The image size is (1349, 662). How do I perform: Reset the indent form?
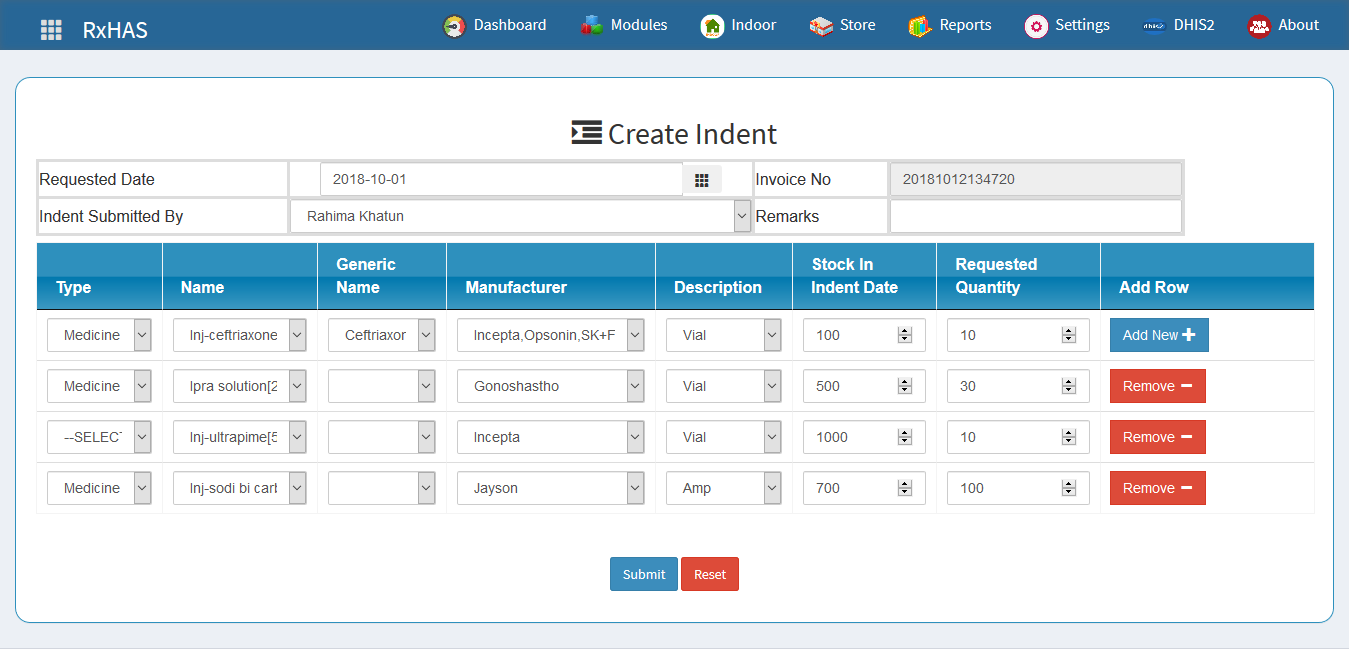(x=710, y=574)
